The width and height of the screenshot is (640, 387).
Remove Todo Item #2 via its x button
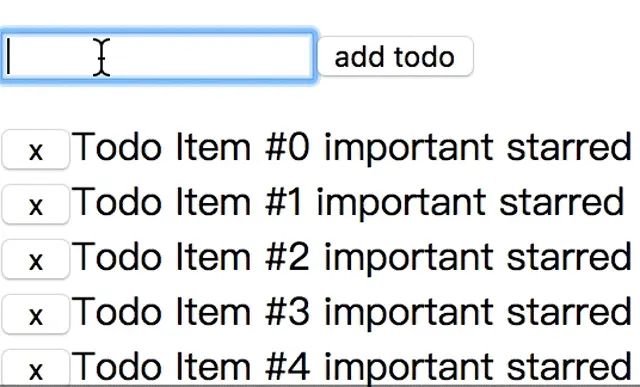[36, 259]
